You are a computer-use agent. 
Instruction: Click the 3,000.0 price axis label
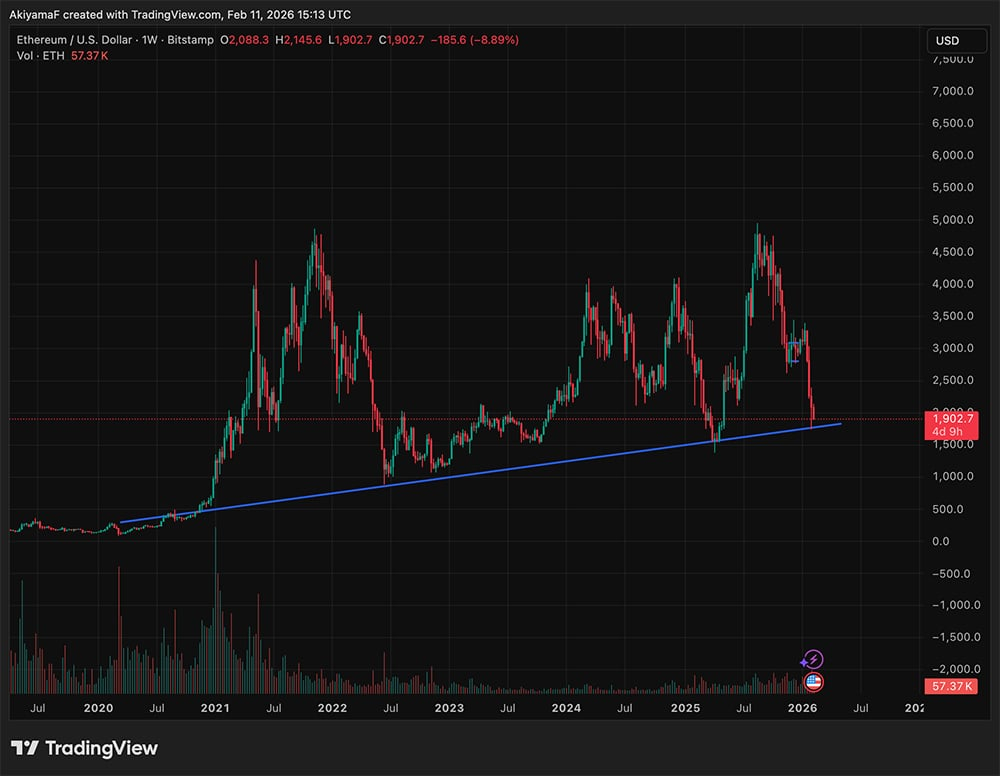click(x=952, y=348)
